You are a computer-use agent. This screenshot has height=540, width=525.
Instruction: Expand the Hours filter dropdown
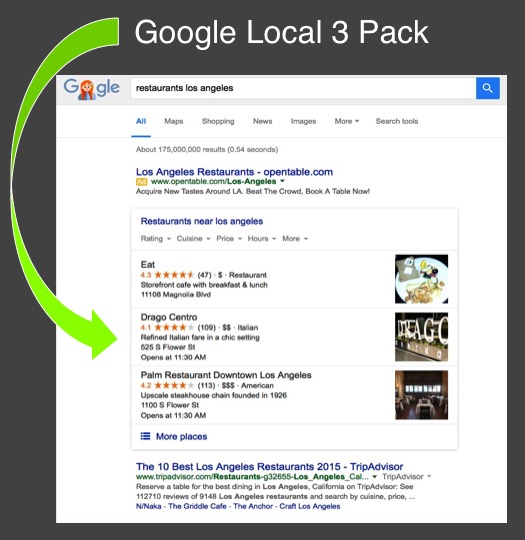(262, 239)
